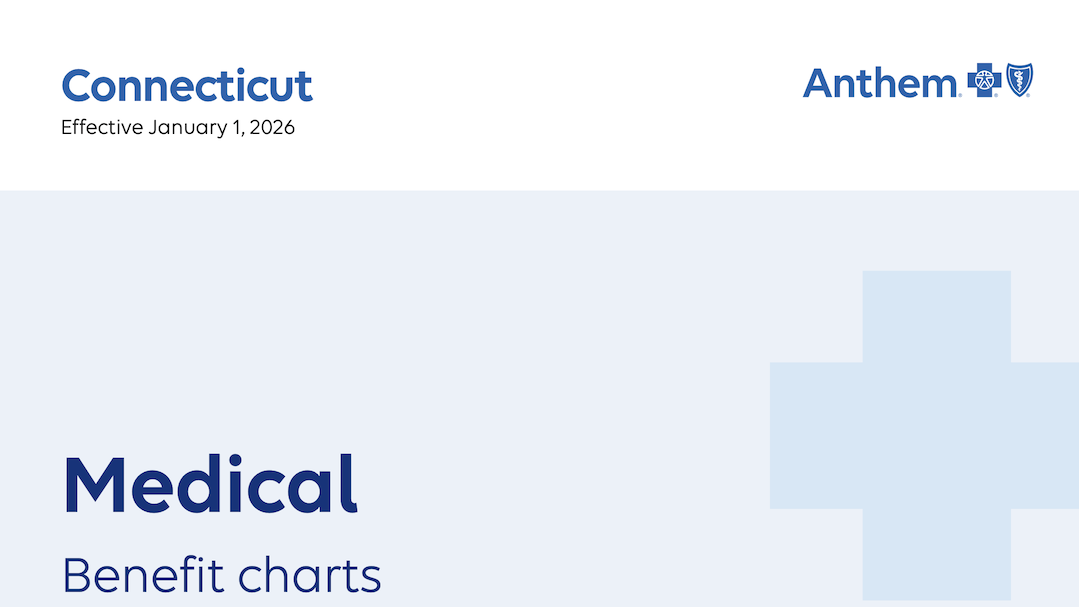Click the 'Benefit charts' subtitle
The image size is (1079, 607).
(x=222, y=575)
